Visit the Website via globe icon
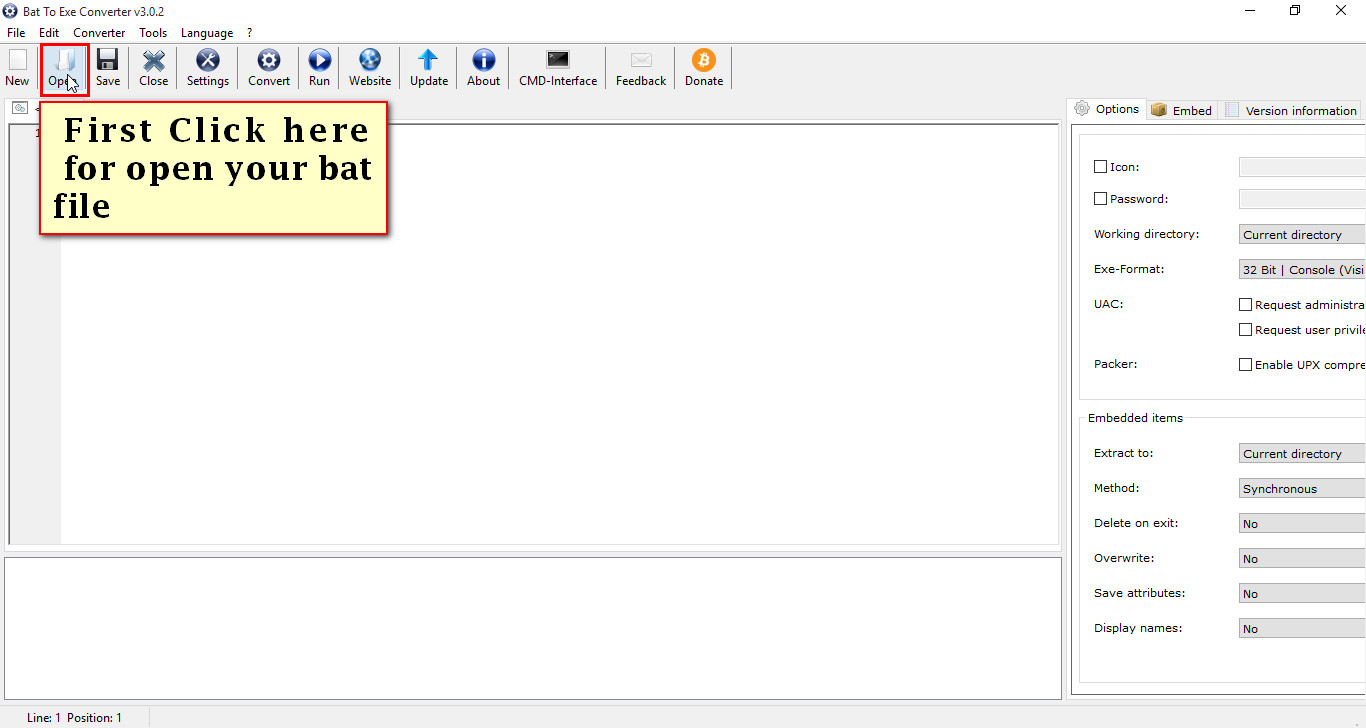The height and width of the screenshot is (728, 1366). point(370,68)
